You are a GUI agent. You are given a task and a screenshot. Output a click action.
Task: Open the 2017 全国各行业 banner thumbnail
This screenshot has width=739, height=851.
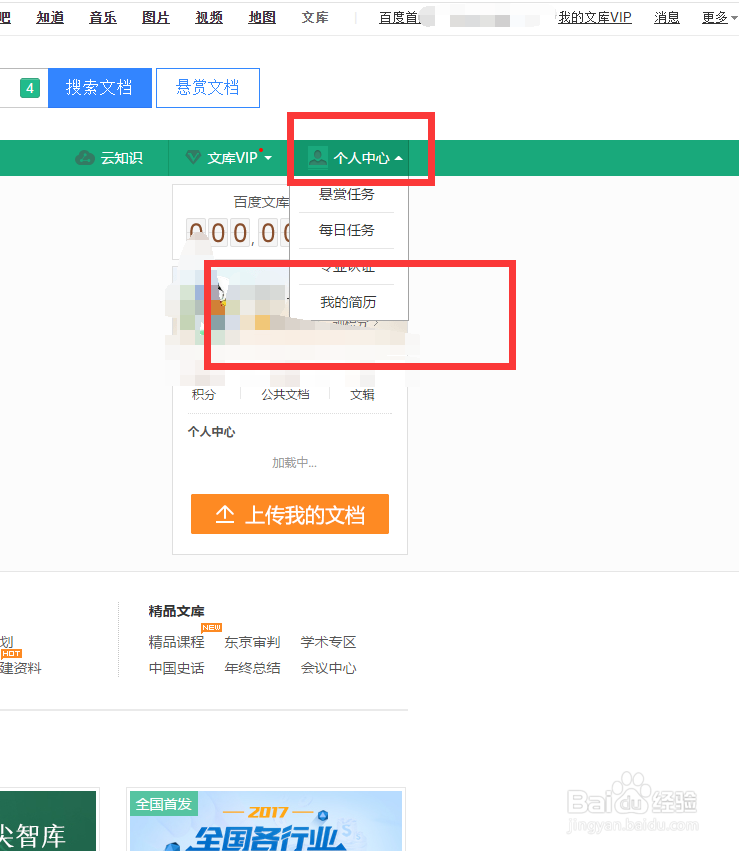tap(266, 821)
